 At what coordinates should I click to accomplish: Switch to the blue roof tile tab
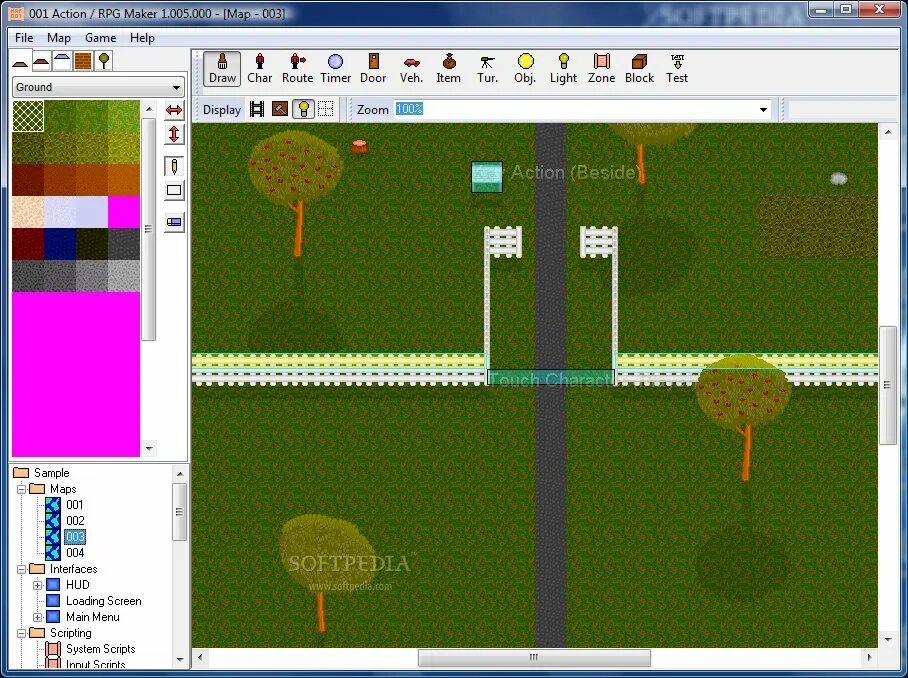(63, 61)
